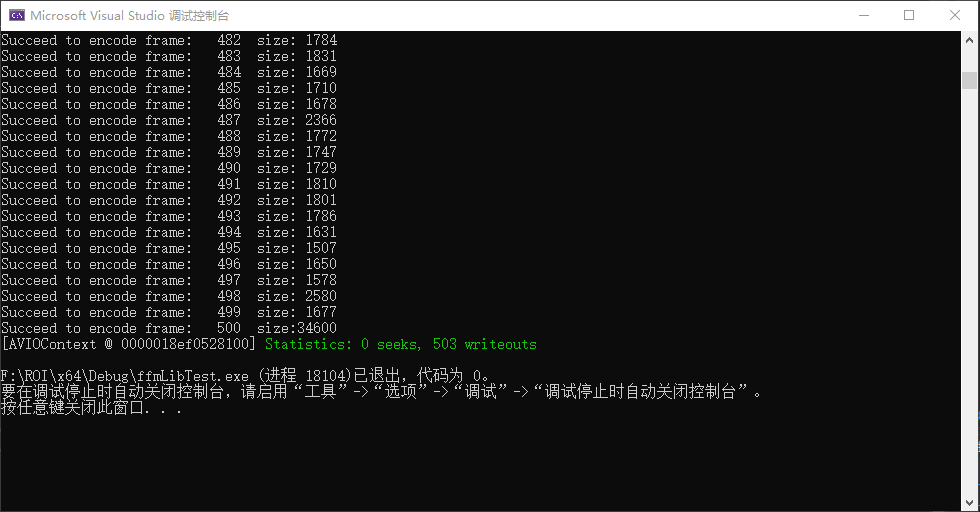
Task: Click the line for frame 494 size 1631
Action: click(169, 232)
